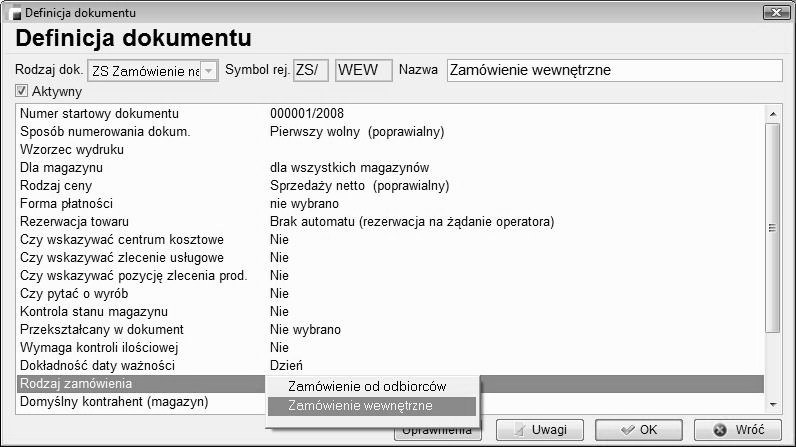Image resolution: width=796 pixels, height=447 pixels.
Task: Click the value Dzień
Action: pos(286,366)
